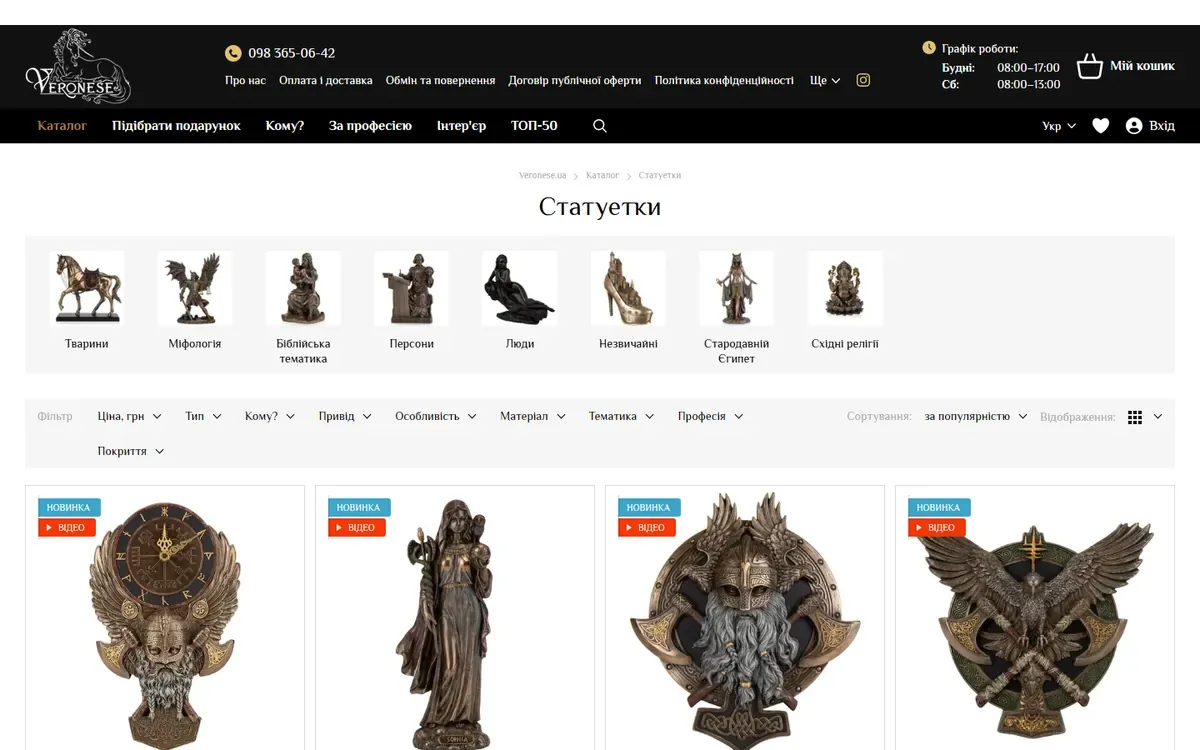
Task: Open the ТОП-50 menu item
Action: point(534,126)
